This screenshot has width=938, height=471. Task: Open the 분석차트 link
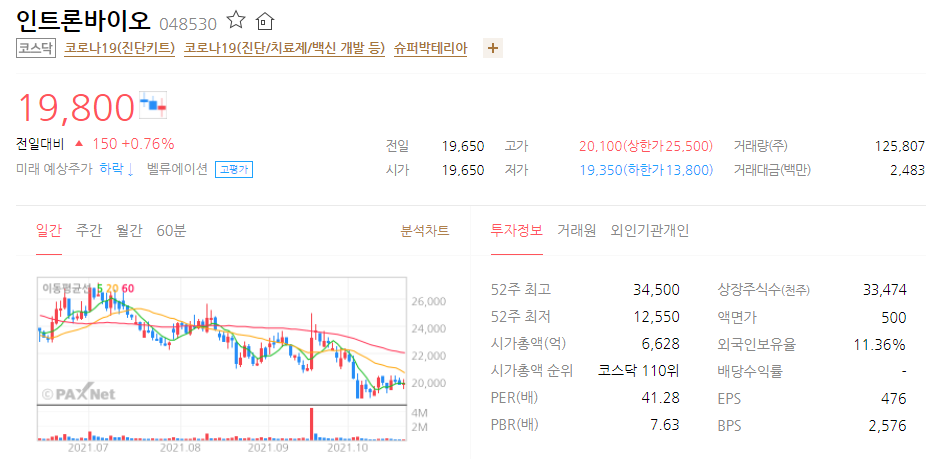(425, 230)
